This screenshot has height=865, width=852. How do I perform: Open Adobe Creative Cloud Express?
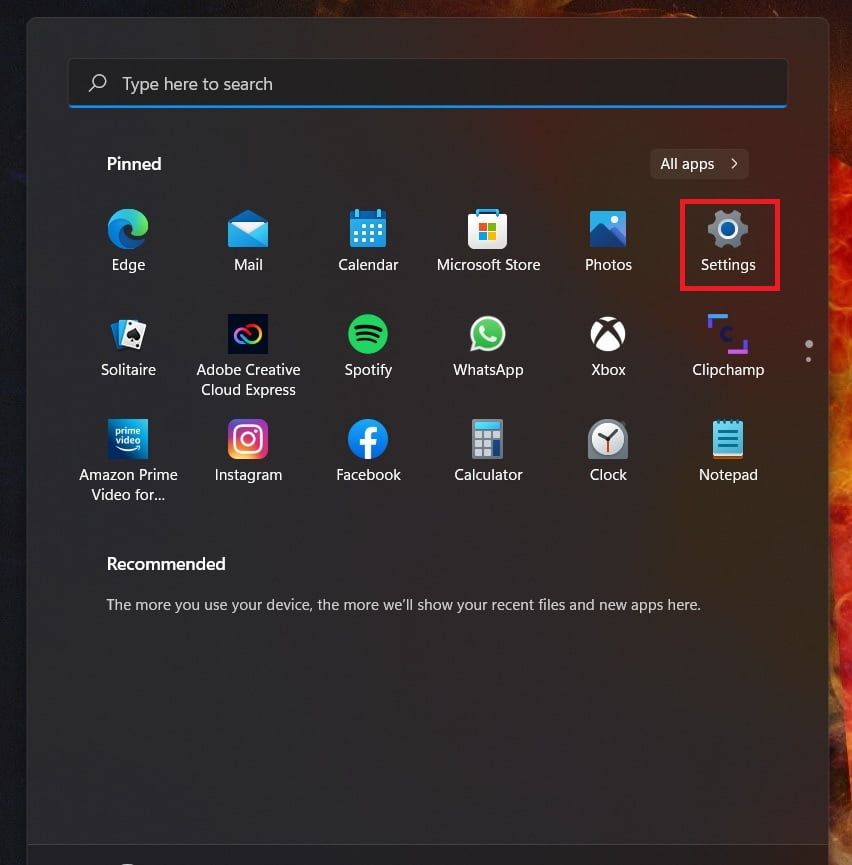(x=248, y=356)
